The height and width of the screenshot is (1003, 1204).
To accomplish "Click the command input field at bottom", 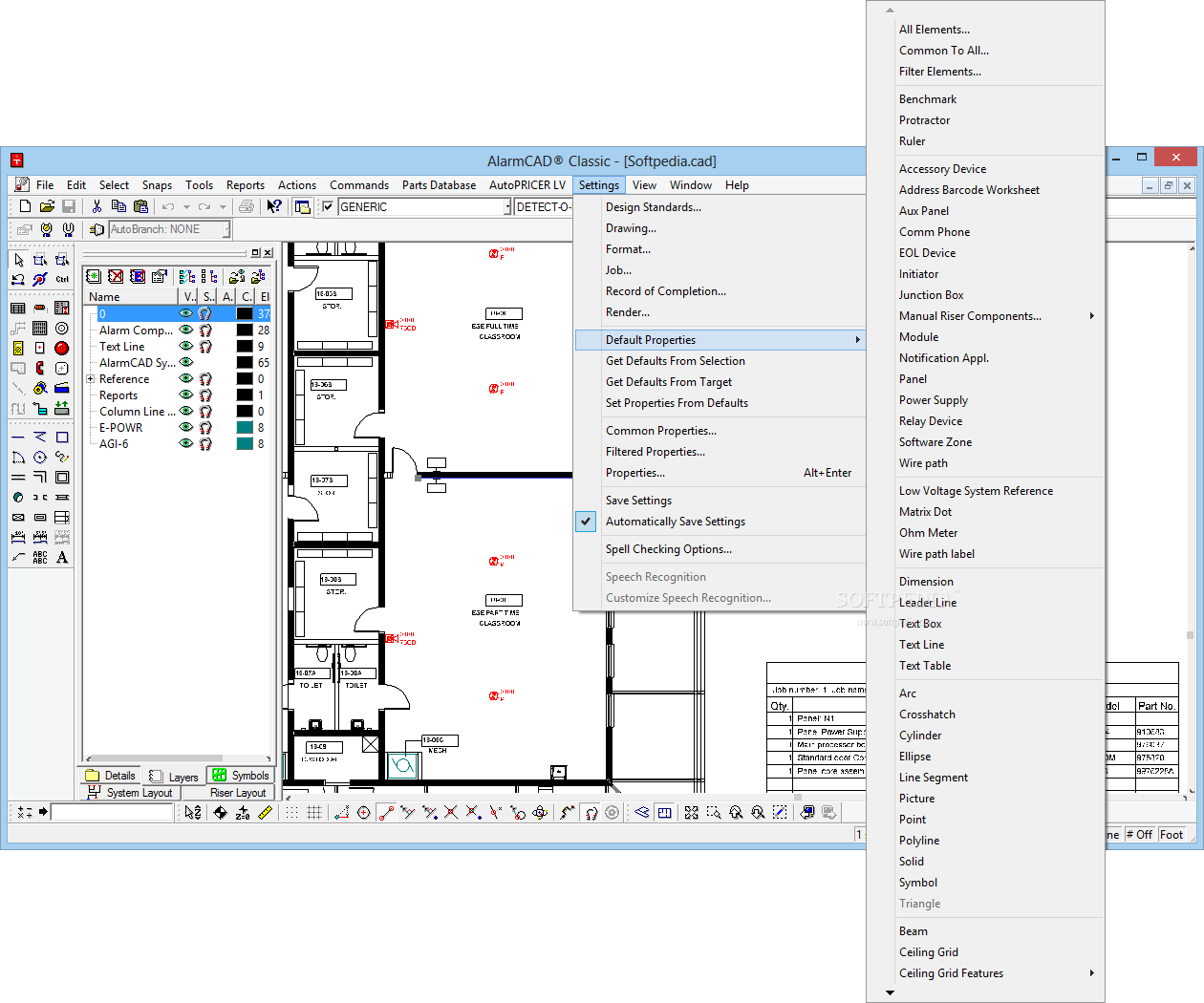I will [113, 812].
